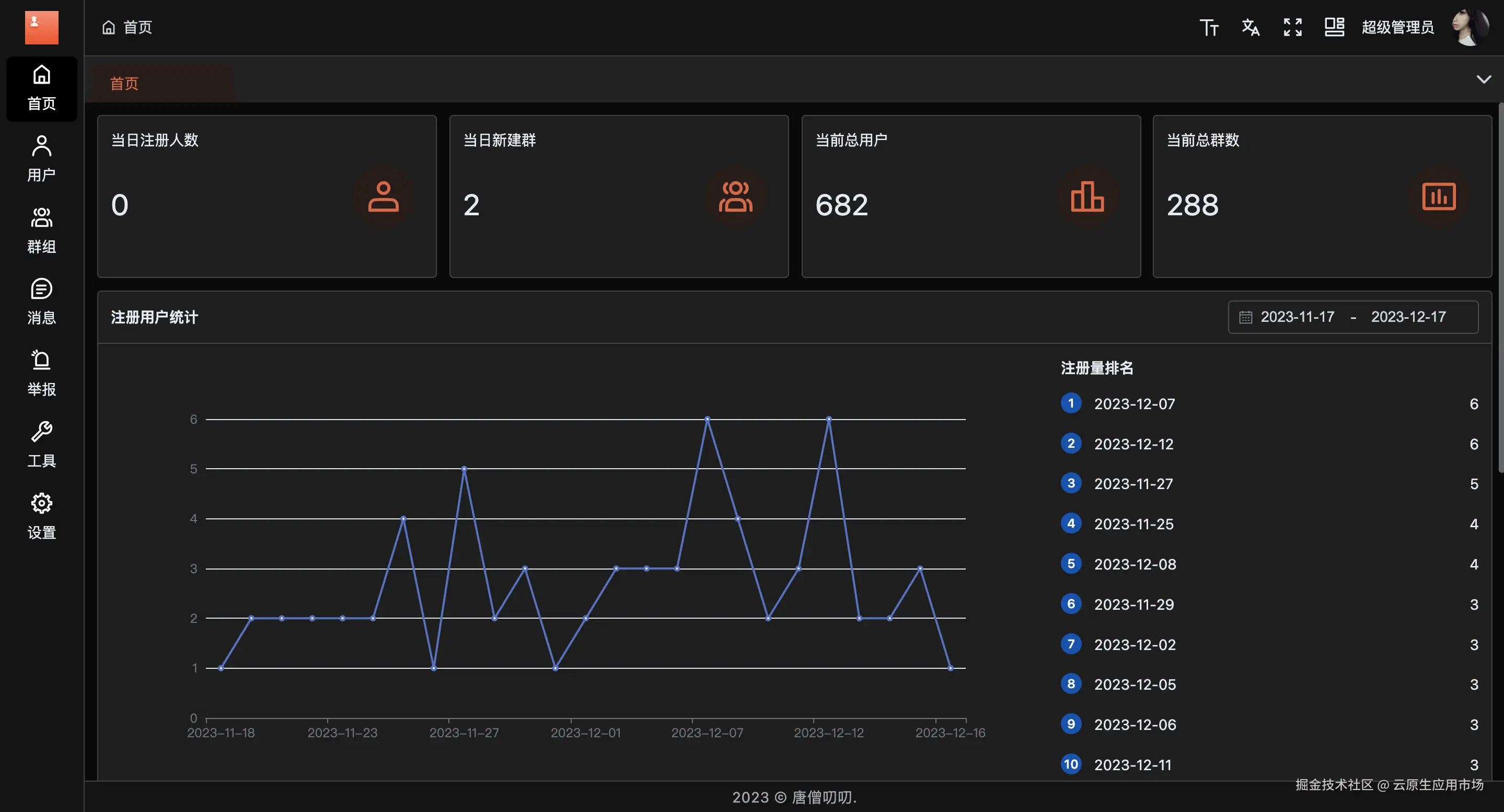Open the 群组 sidebar section
The height and width of the screenshot is (812, 1504).
coord(41,230)
